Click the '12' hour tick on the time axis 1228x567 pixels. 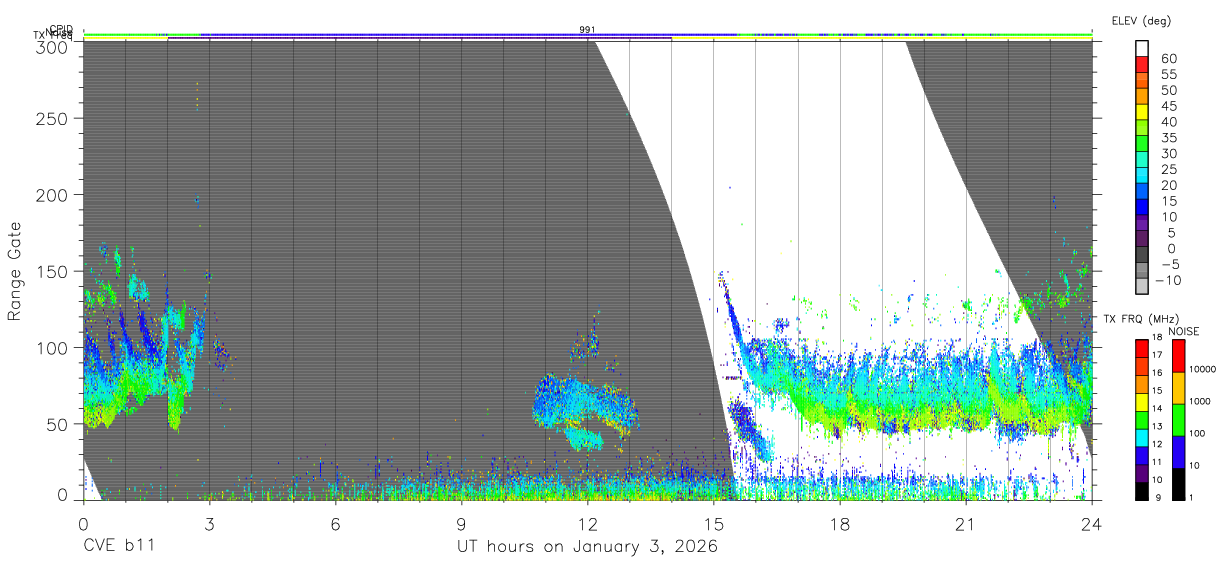pos(587,524)
